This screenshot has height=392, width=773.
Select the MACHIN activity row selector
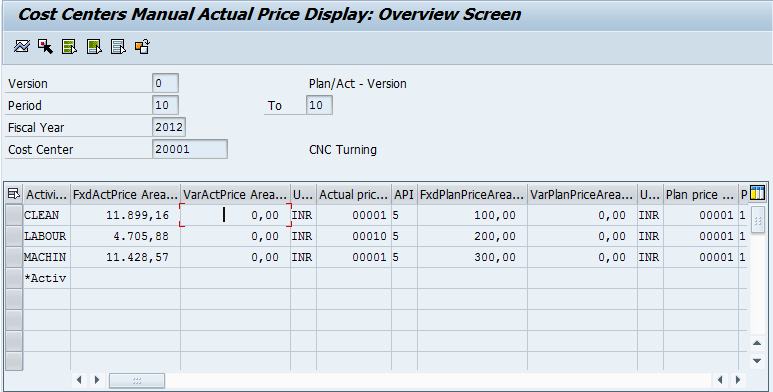pyautogui.click(x=14, y=257)
